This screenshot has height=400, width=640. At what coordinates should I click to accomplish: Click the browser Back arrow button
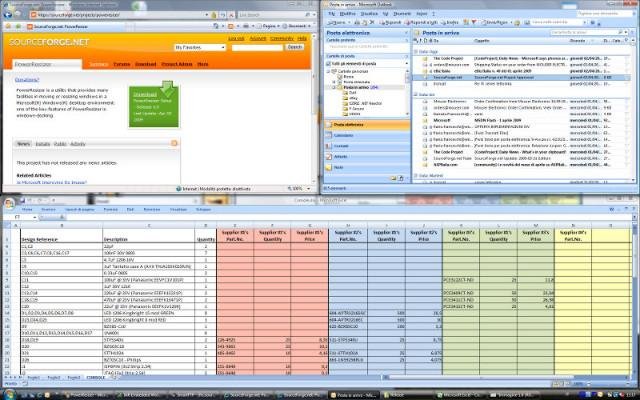pos(7,14)
